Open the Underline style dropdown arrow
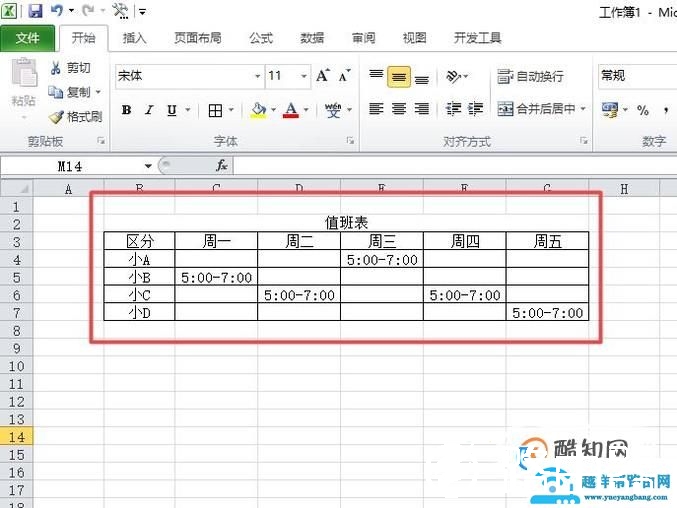The height and width of the screenshot is (508, 677). point(188,110)
